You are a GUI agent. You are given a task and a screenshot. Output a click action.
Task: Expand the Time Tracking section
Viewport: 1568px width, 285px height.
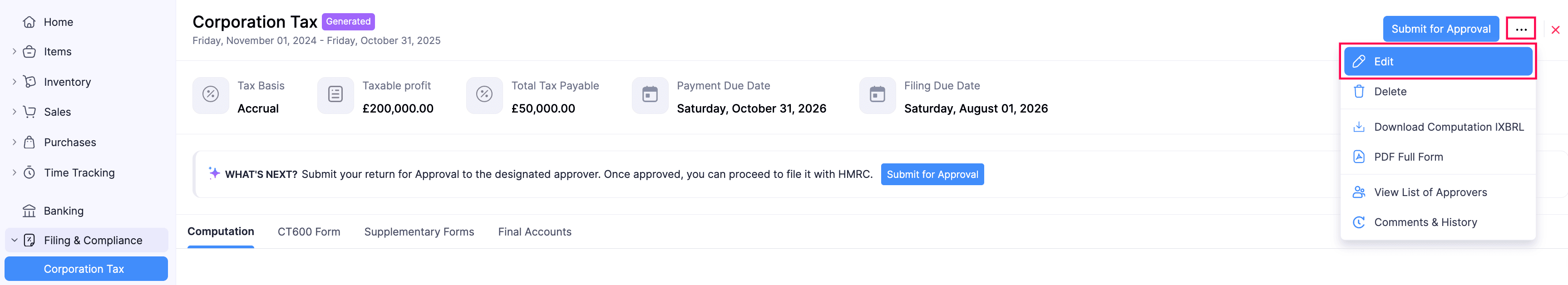(x=15, y=173)
